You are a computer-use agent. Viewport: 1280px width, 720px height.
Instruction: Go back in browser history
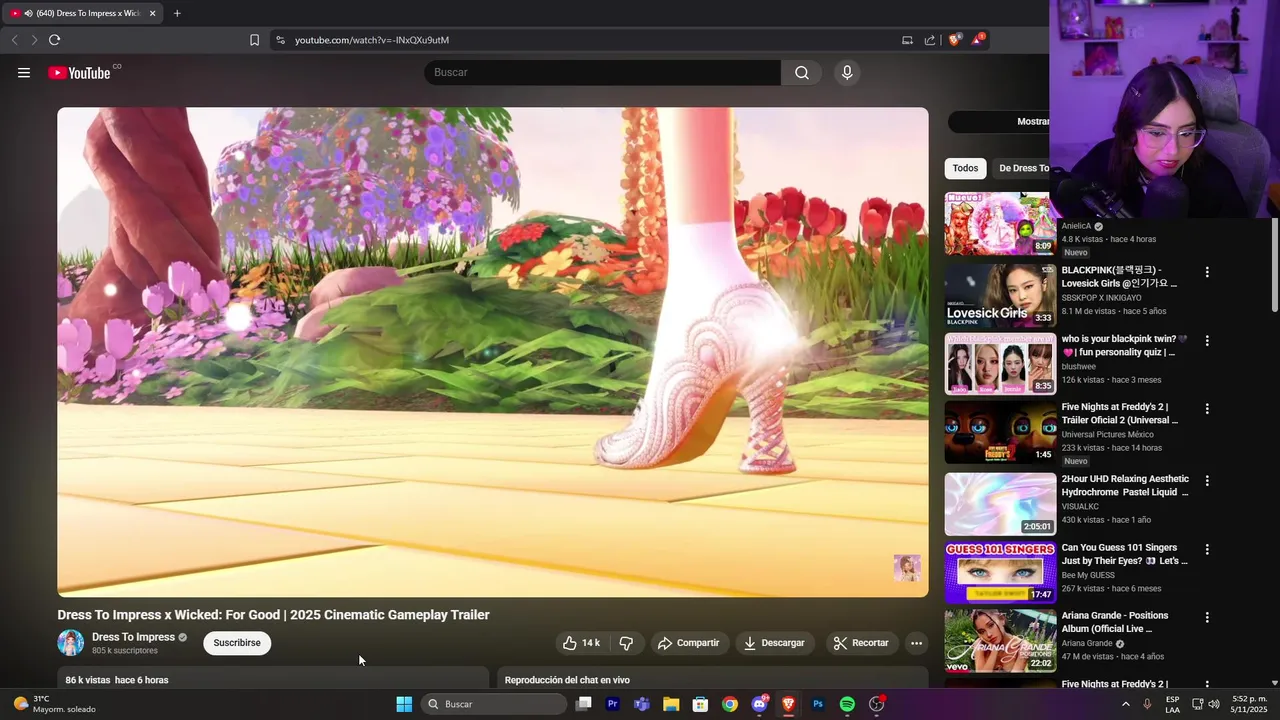14,40
